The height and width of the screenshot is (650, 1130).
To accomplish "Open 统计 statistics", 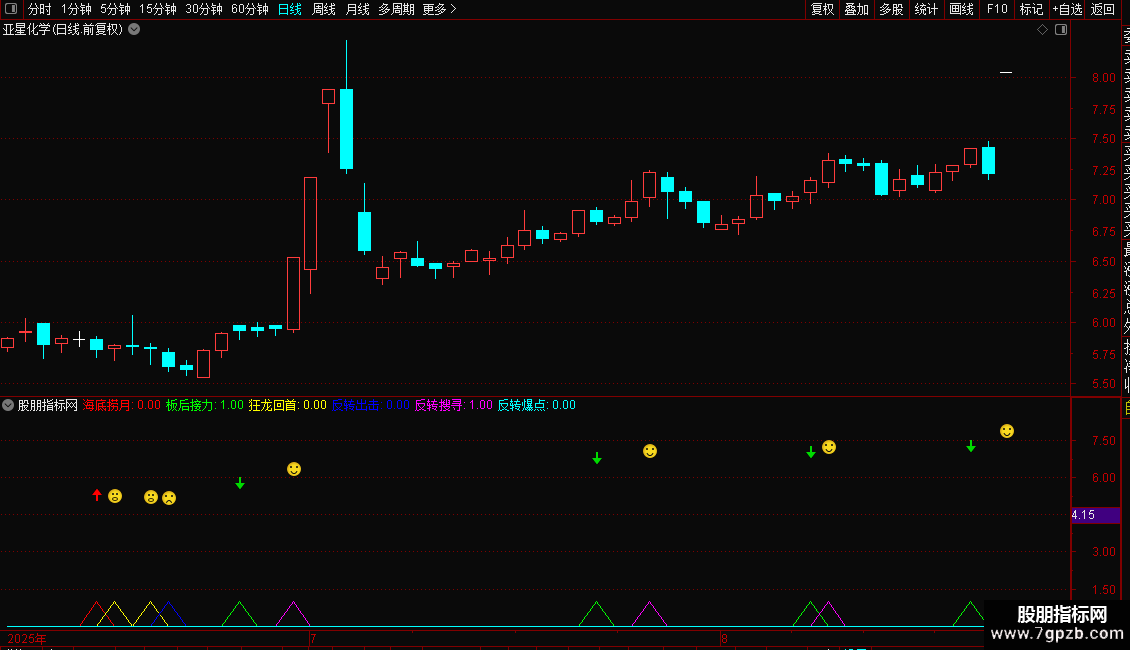I will point(926,9).
